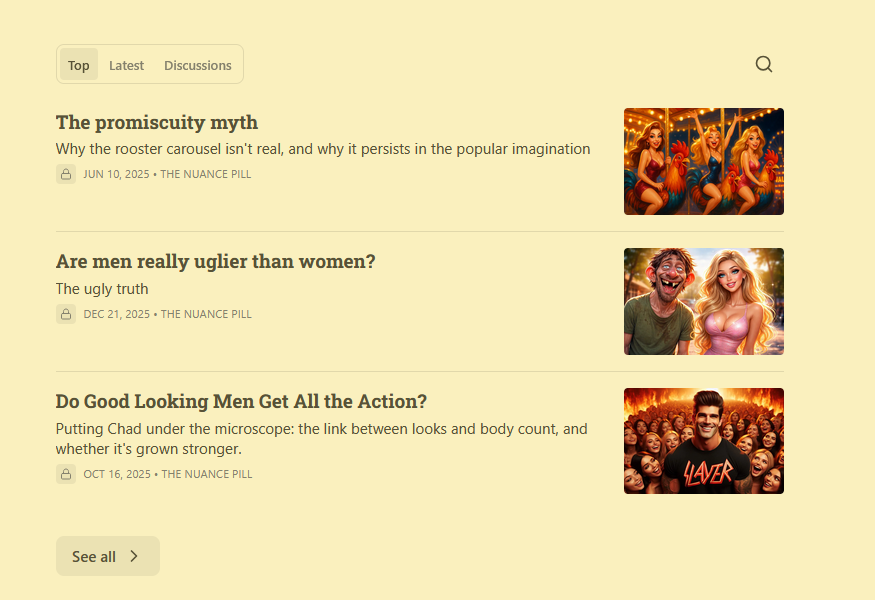Open the carousel thumbnail image
The height and width of the screenshot is (600, 875).
pos(703,162)
